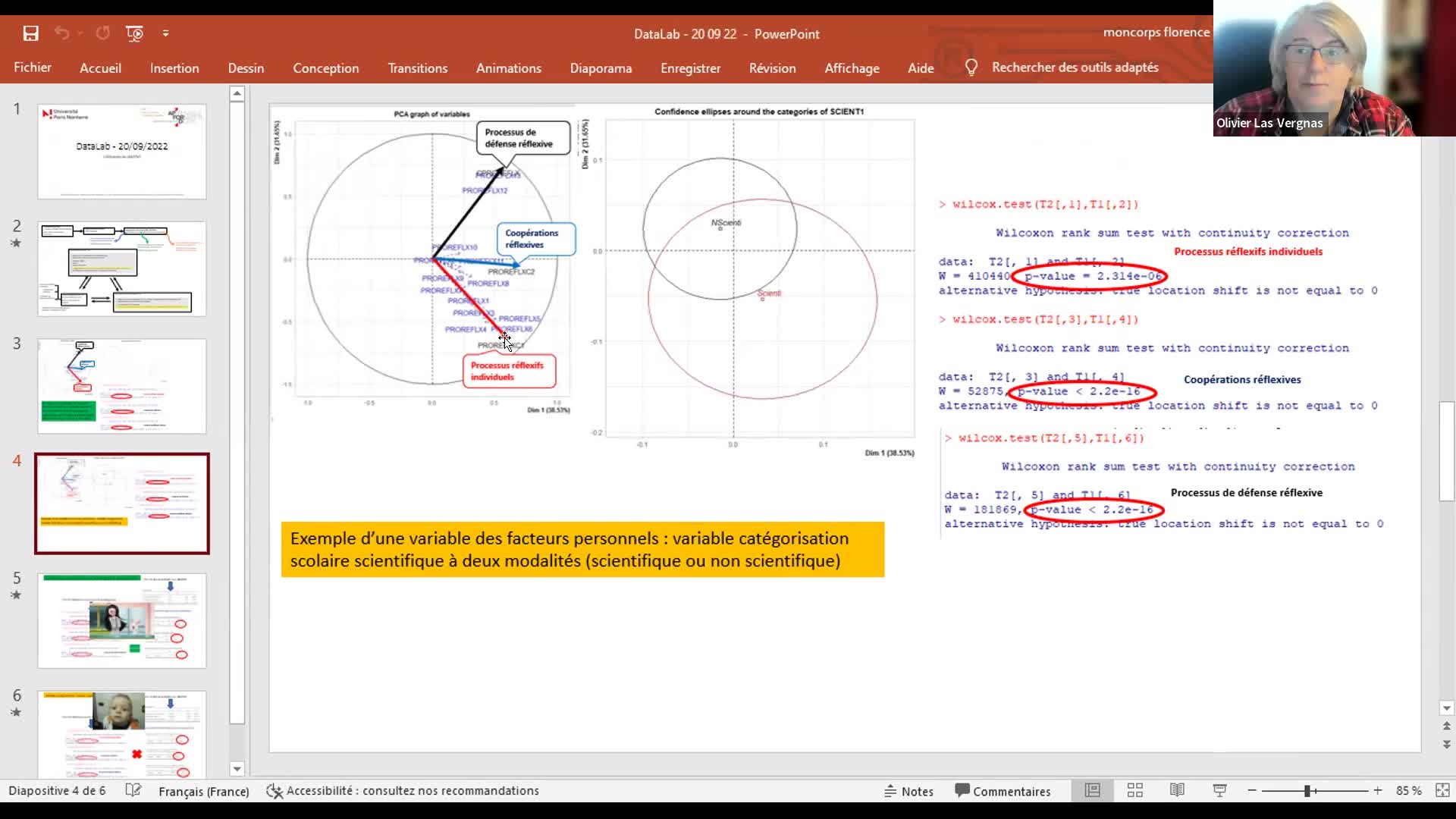Select slide 5 thumbnail

pos(122,620)
